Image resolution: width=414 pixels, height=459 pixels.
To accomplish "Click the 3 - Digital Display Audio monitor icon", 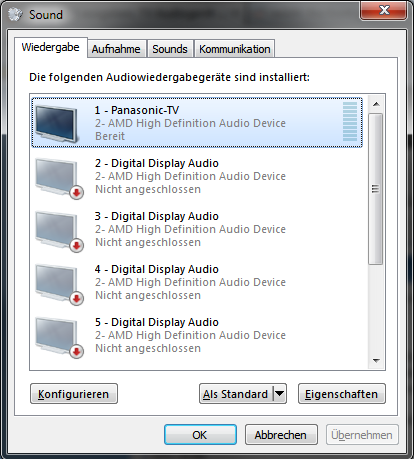I will [x=59, y=231].
